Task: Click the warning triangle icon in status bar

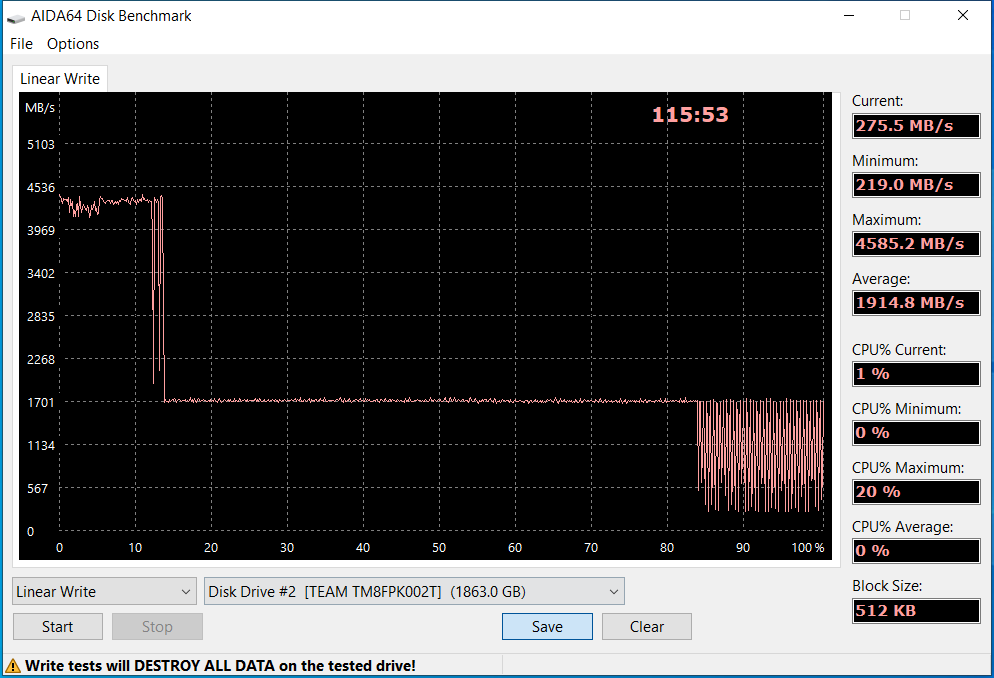Action: [x=13, y=666]
